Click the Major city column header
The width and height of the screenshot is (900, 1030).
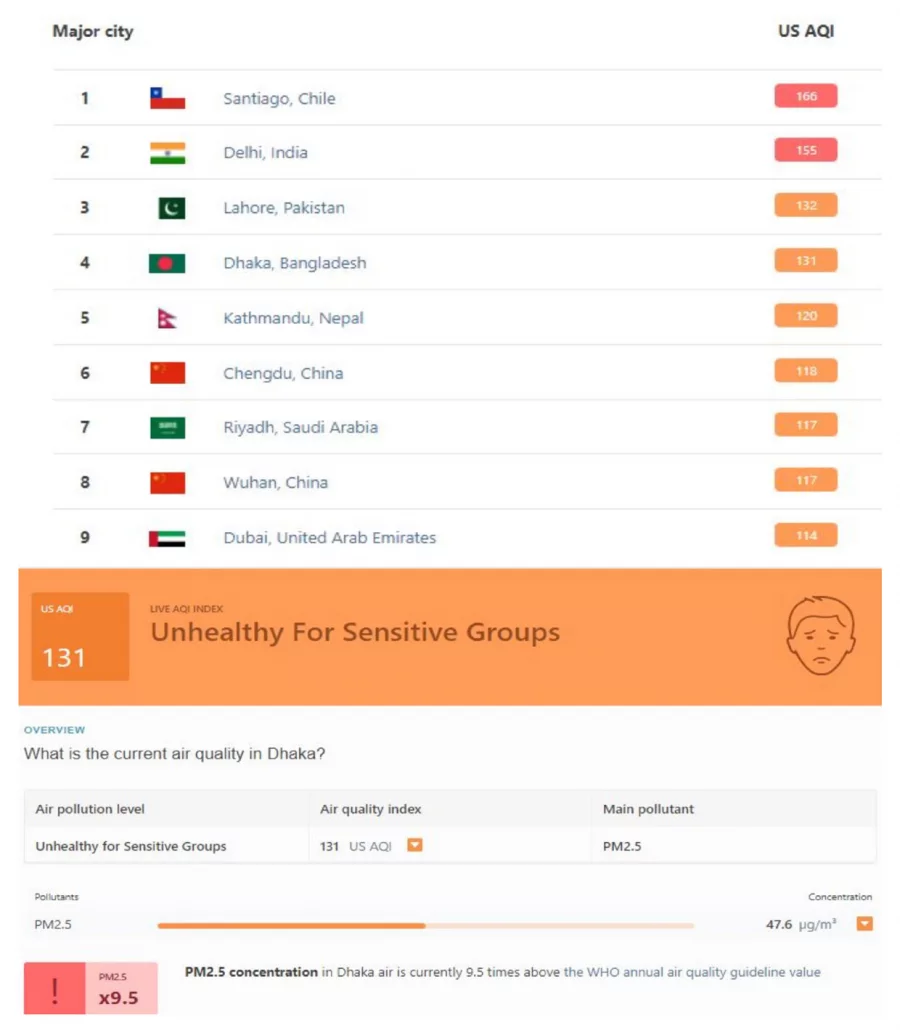tap(93, 31)
